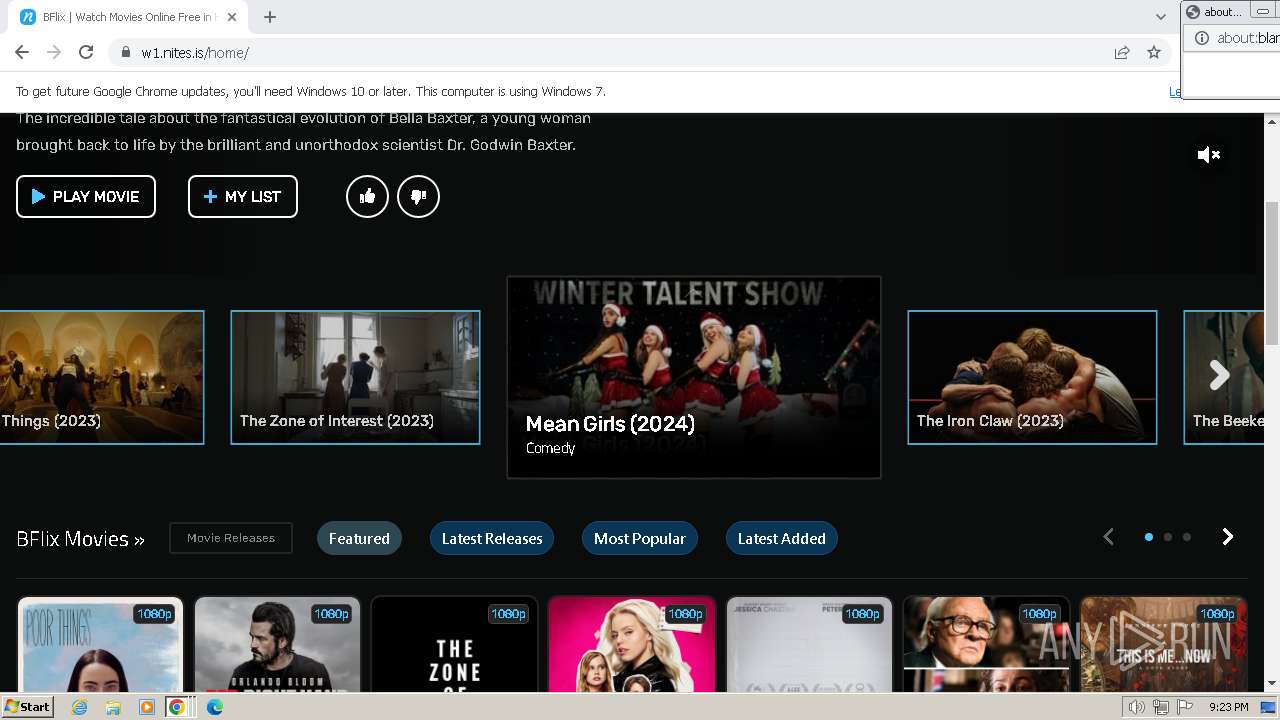This screenshot has height=720, width=1280.
Task: Open the BFlix Movies section link
Action: point(80,539)
